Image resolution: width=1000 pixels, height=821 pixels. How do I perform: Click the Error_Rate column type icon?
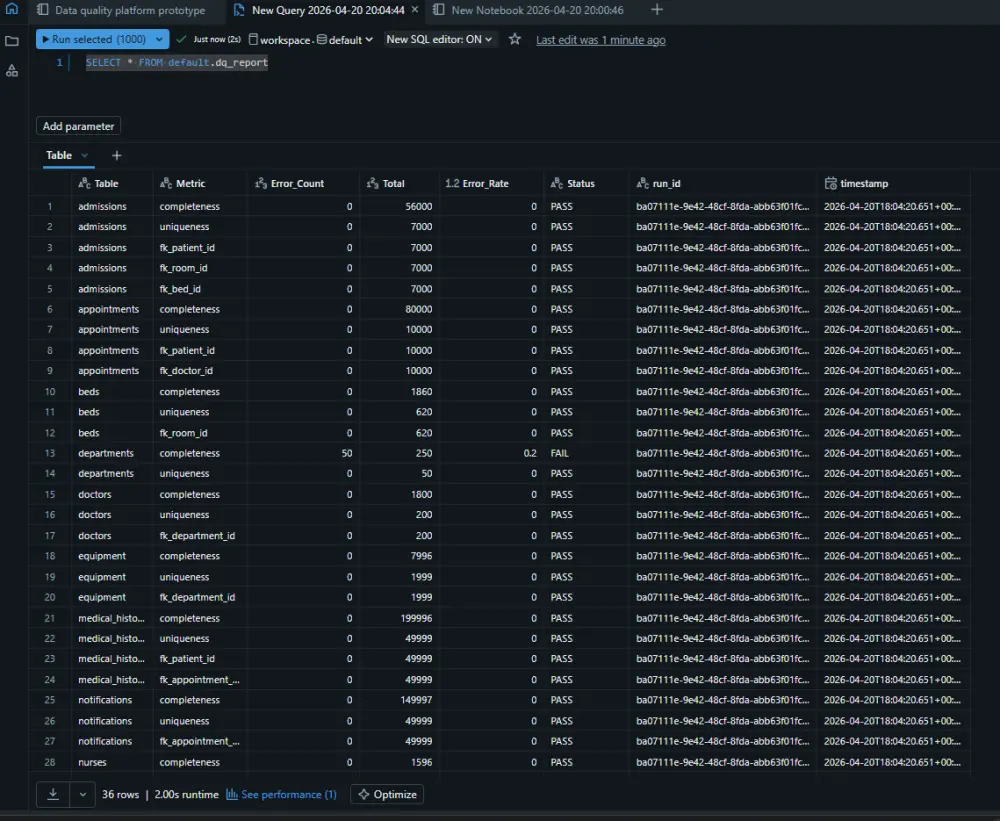pos(452,184)
